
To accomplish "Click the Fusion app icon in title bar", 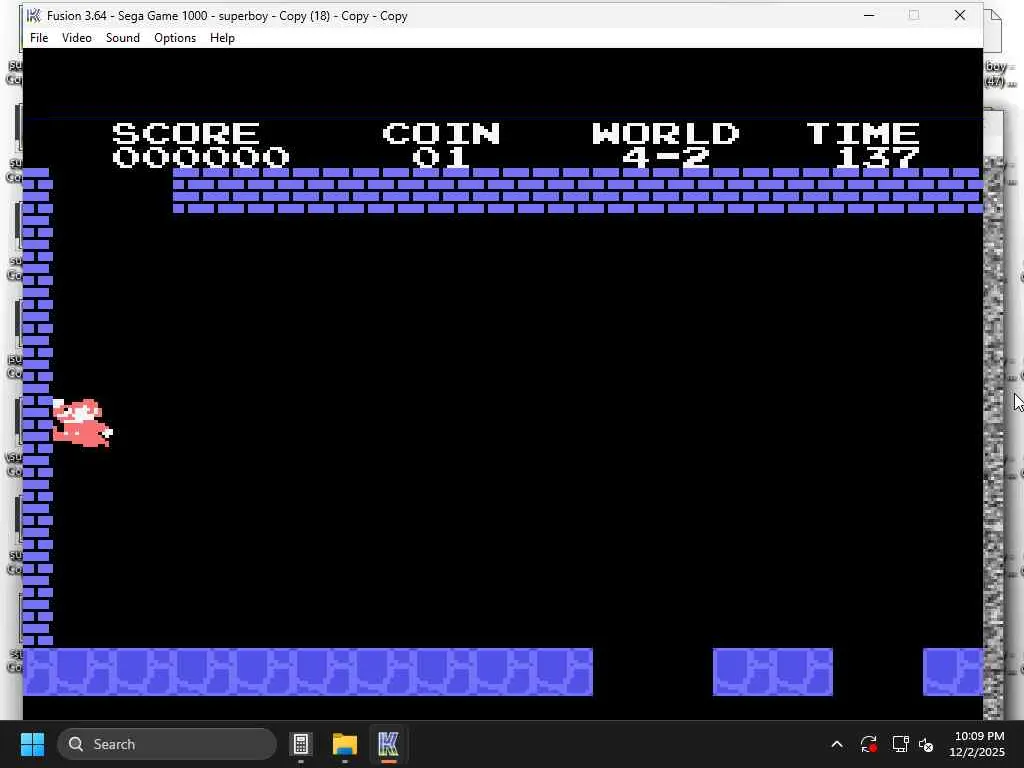I will point(33,16).
